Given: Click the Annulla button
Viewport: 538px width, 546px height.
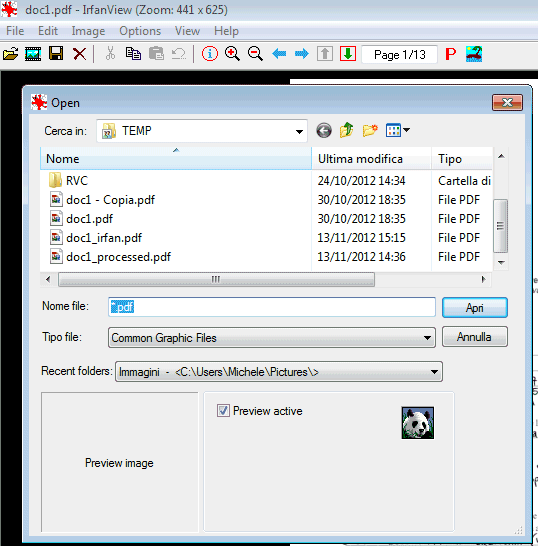Looking at the screenshot, I should pyautogui.click(x=475, y=337).
